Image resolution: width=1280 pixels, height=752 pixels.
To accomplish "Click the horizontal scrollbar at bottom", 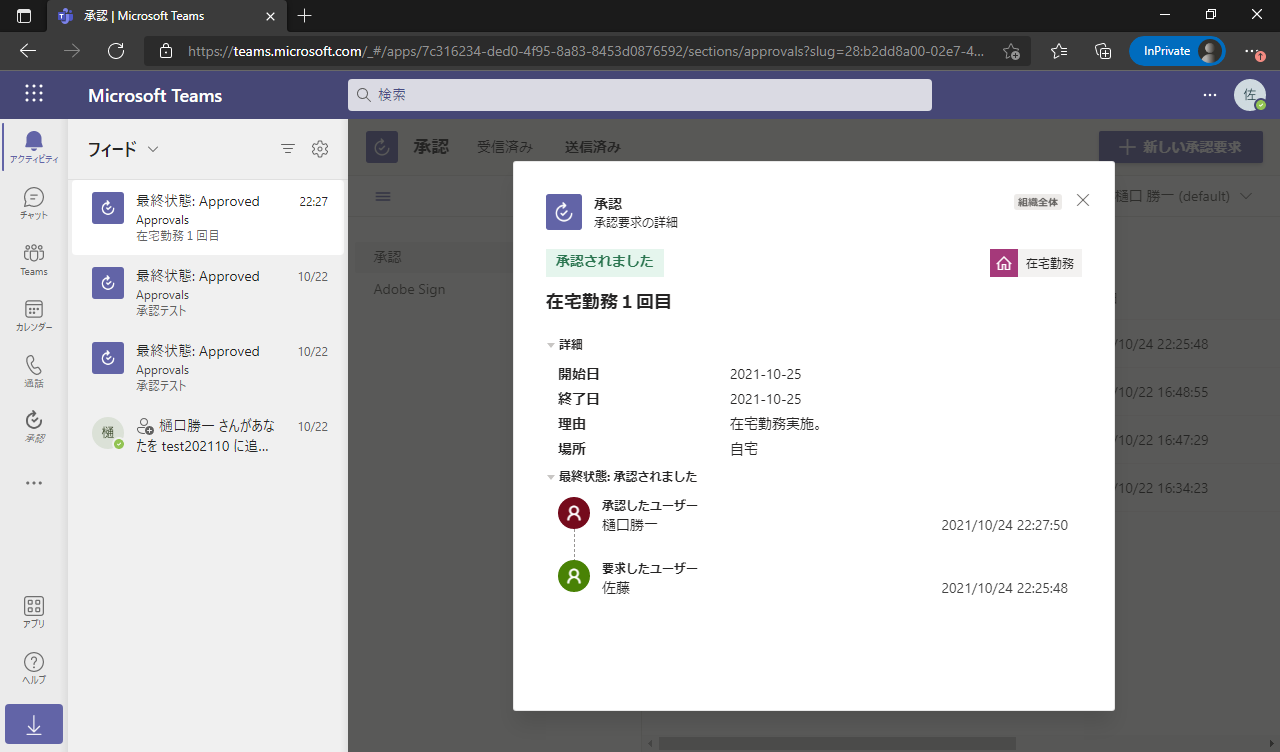I will 837,743.
